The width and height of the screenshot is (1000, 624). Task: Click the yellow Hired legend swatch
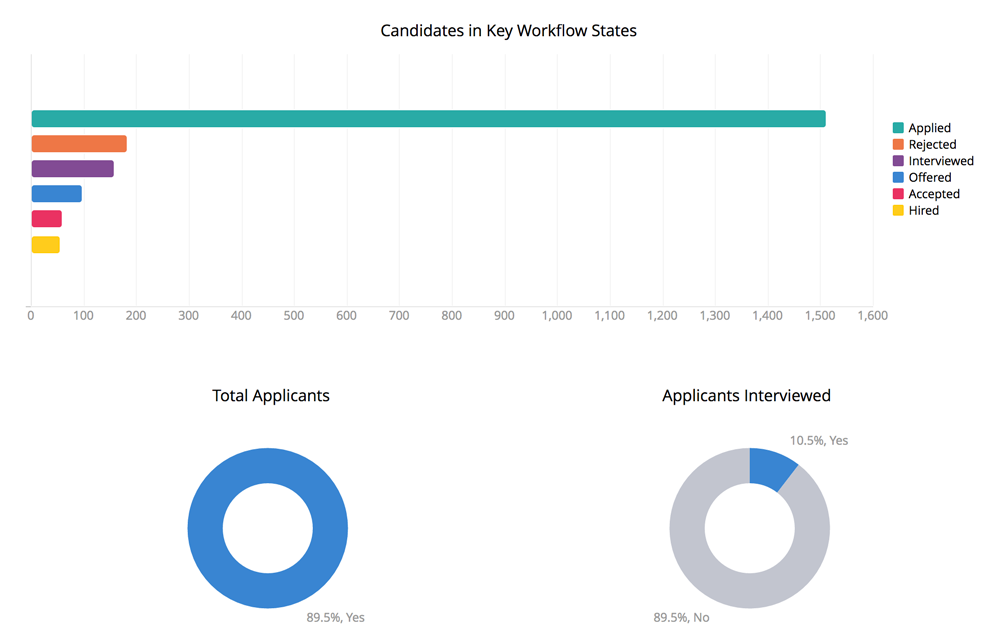898,210
